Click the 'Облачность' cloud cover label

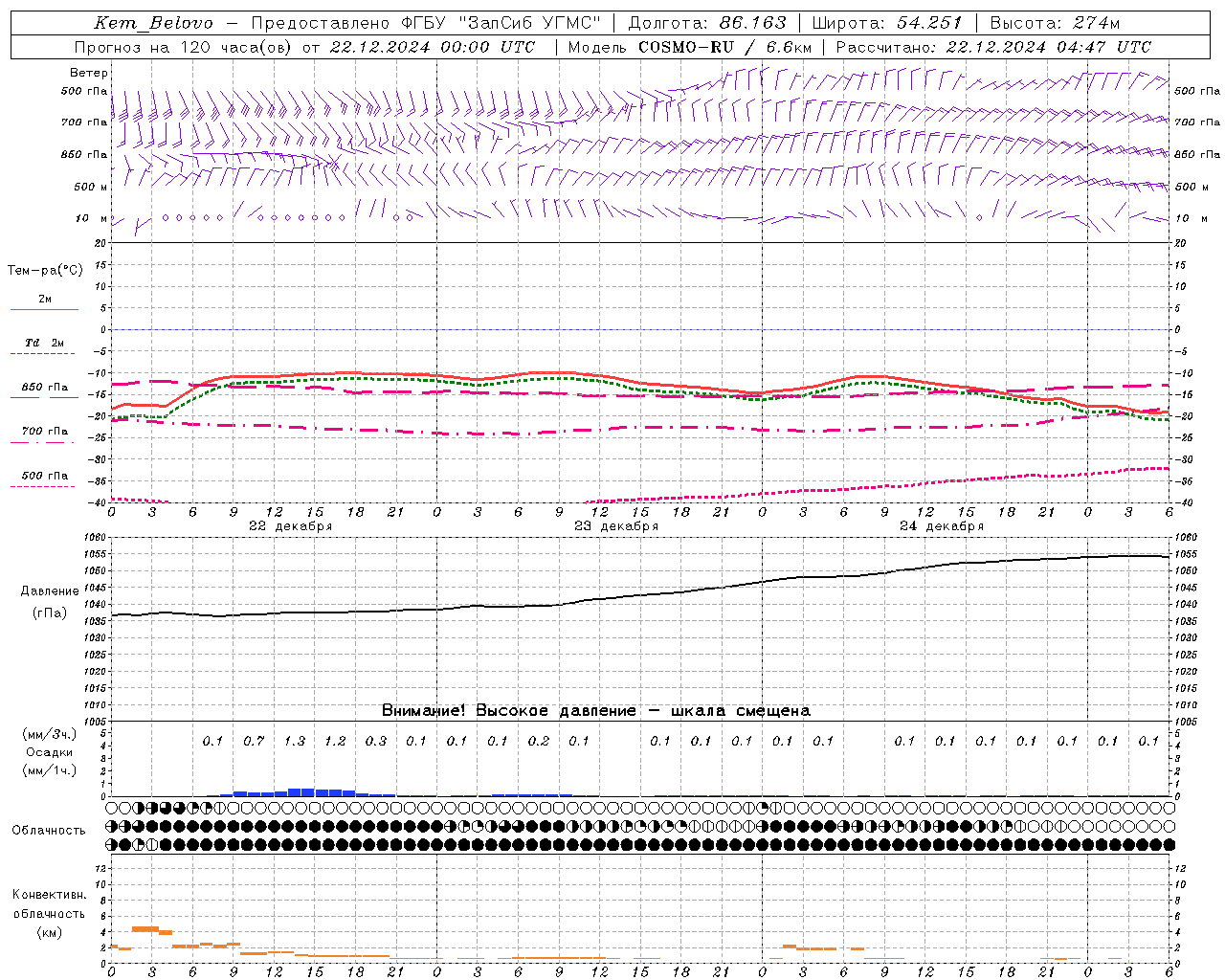pos(49,831)
